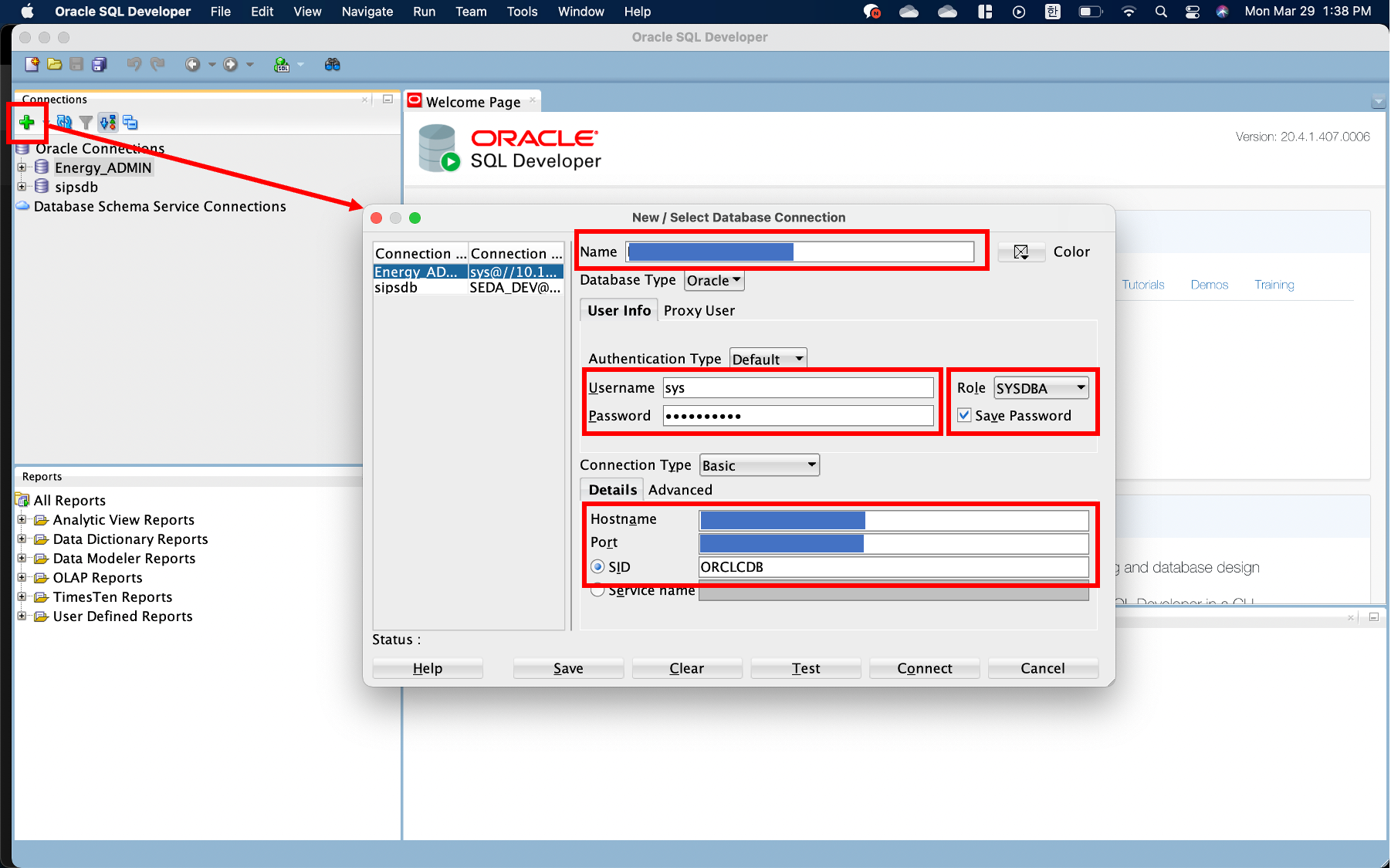Open the Demos link on Welcome Page

[x=1210, y=285]
